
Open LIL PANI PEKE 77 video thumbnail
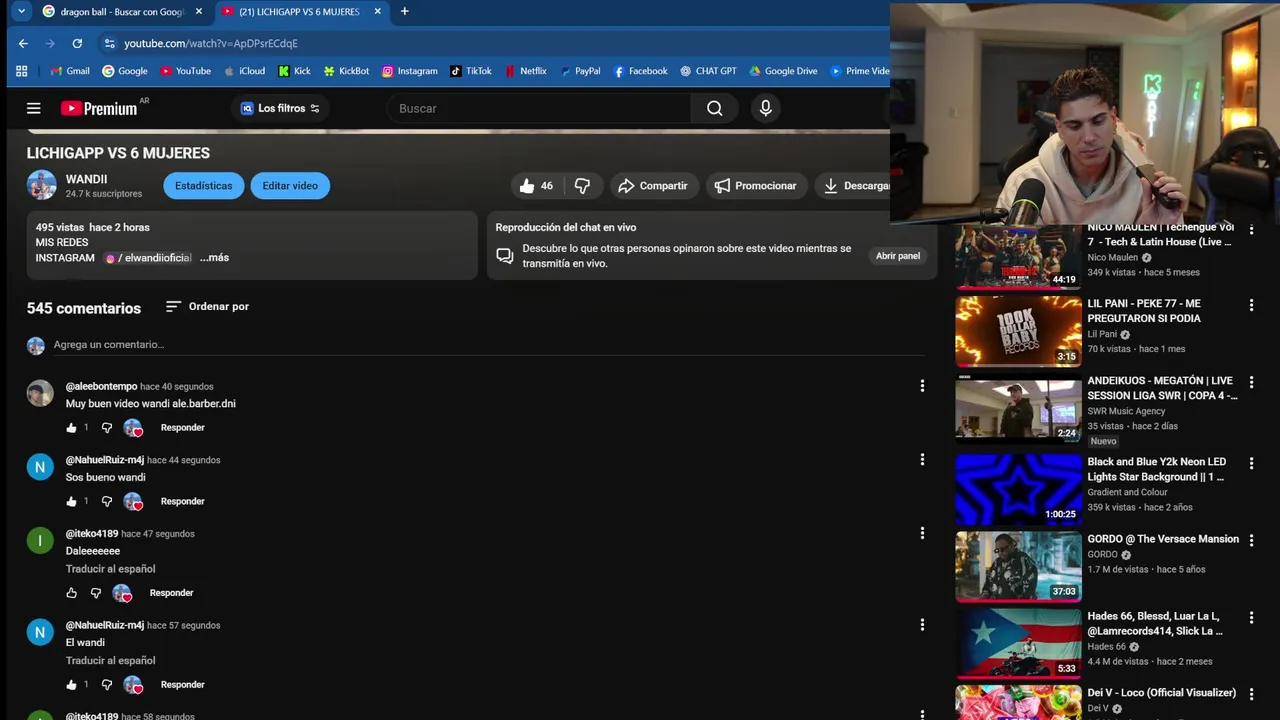[x=1018, y=331]
